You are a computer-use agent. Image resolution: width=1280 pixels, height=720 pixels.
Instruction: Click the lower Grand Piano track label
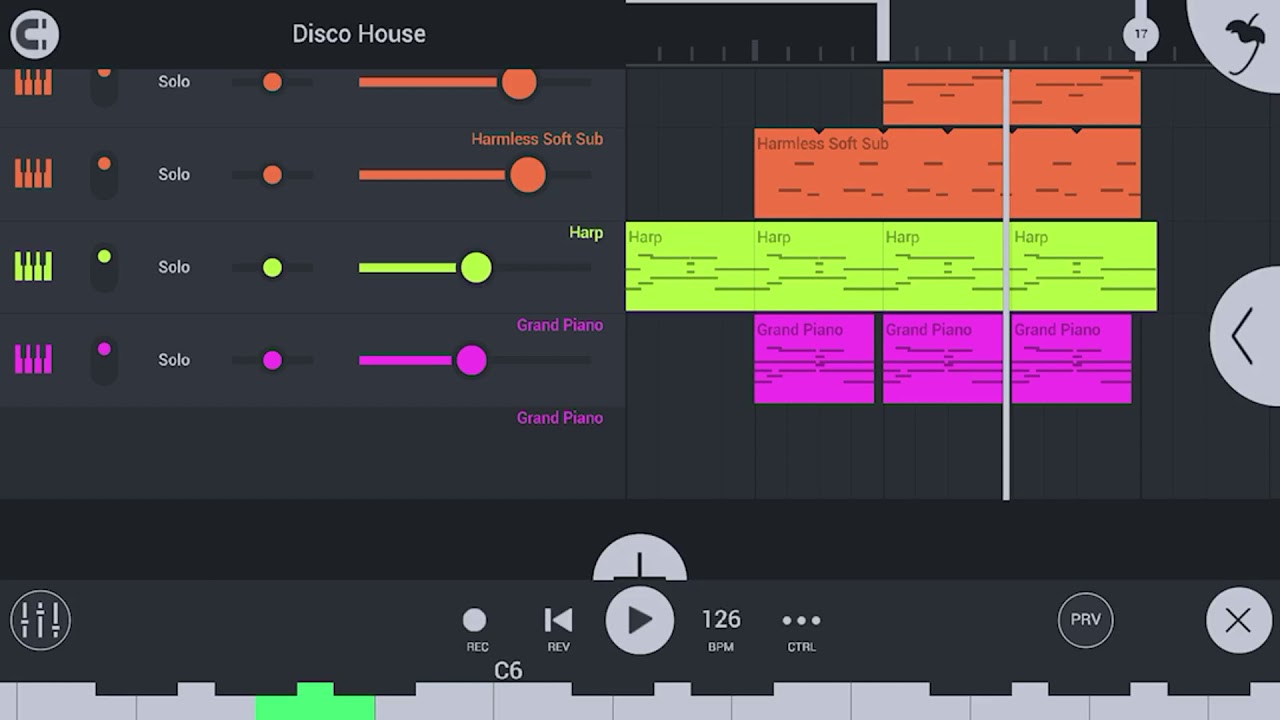point(560,418)
